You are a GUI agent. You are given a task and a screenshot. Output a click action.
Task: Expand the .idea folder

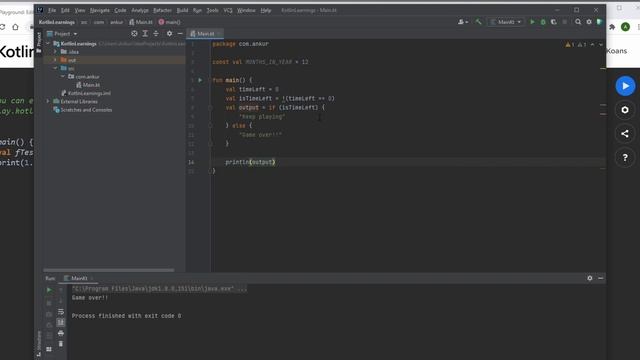(x=56, y=52)
